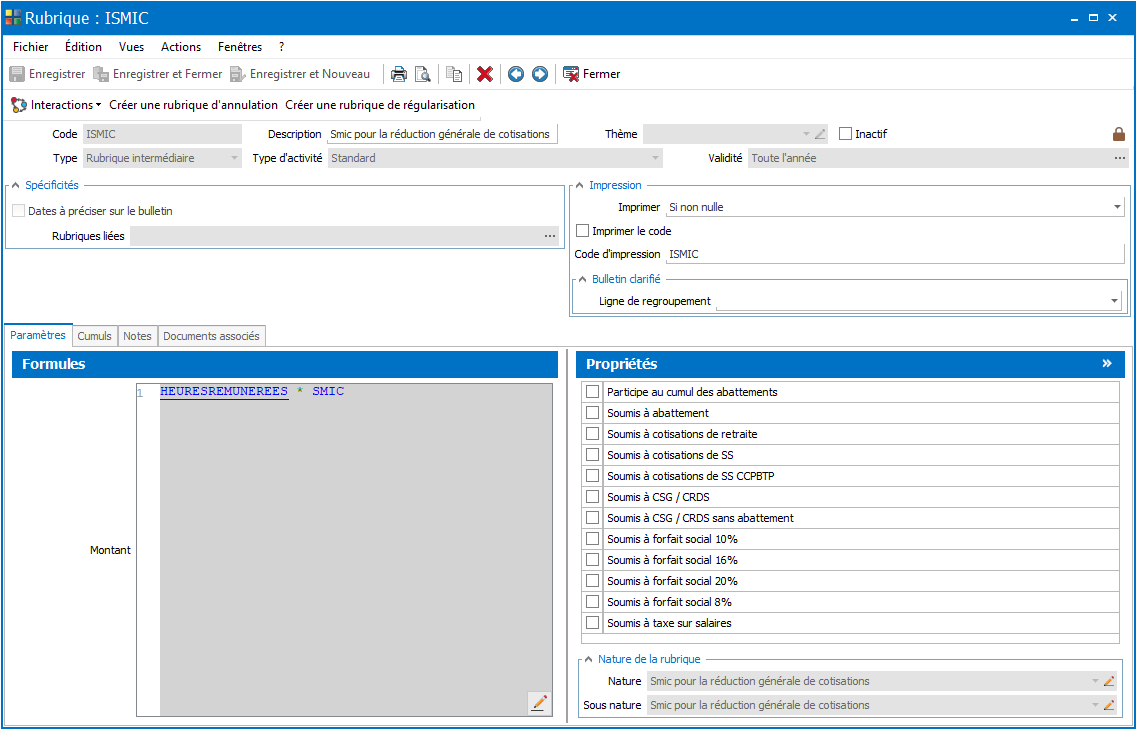Click HEURESREMUNEREES link in formula
This screenshot has width=1137, height=730.
pos(224,391)
